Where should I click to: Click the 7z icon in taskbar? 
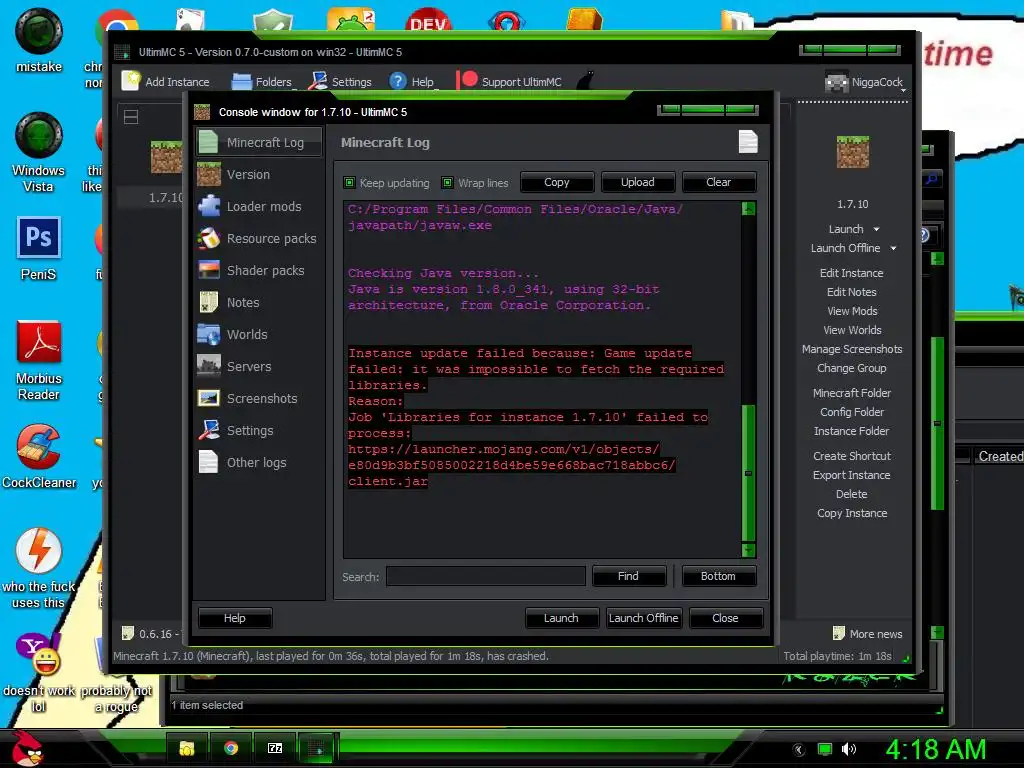click(275, 748)
